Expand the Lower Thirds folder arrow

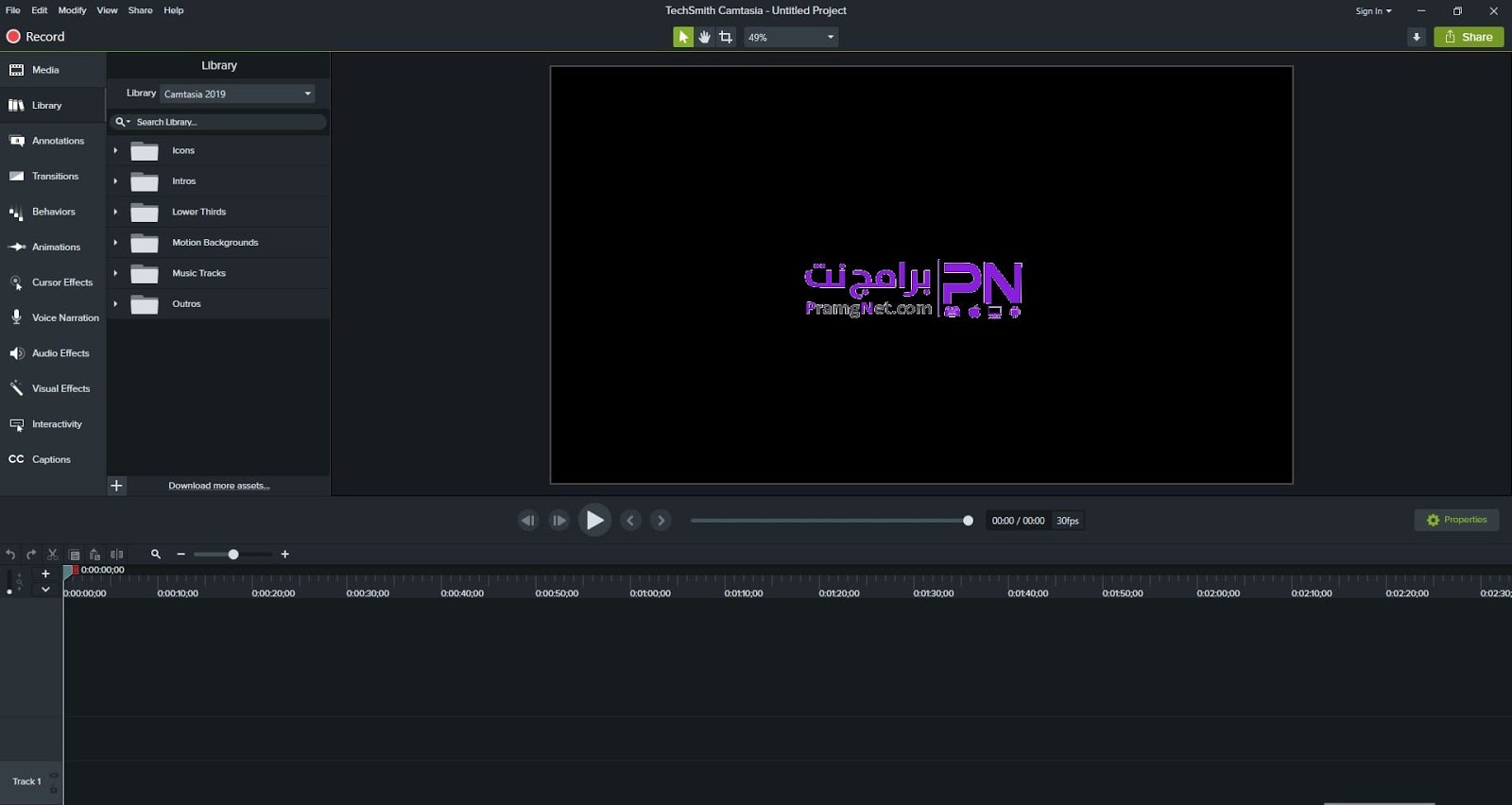(115, 212)
